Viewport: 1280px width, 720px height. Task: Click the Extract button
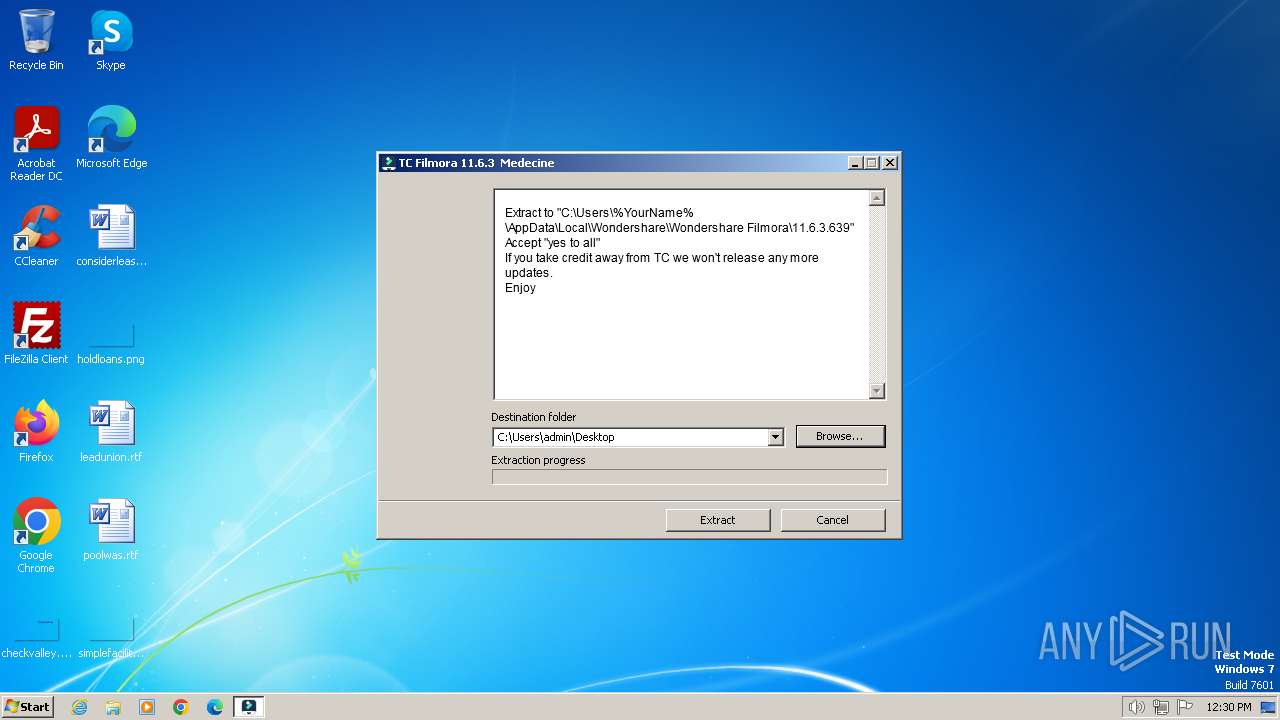(717, 520)
